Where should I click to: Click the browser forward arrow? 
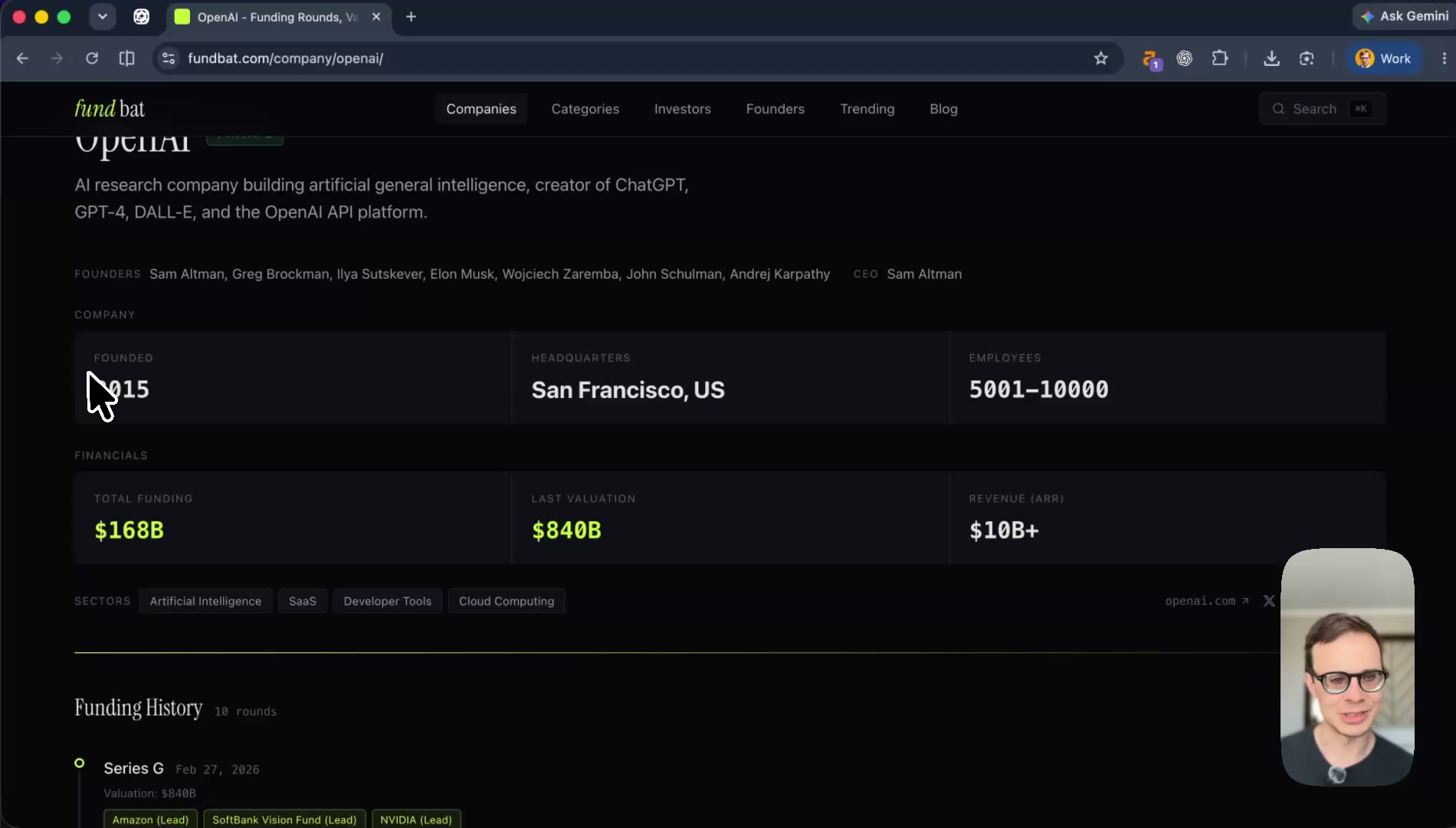click(57, 58)
